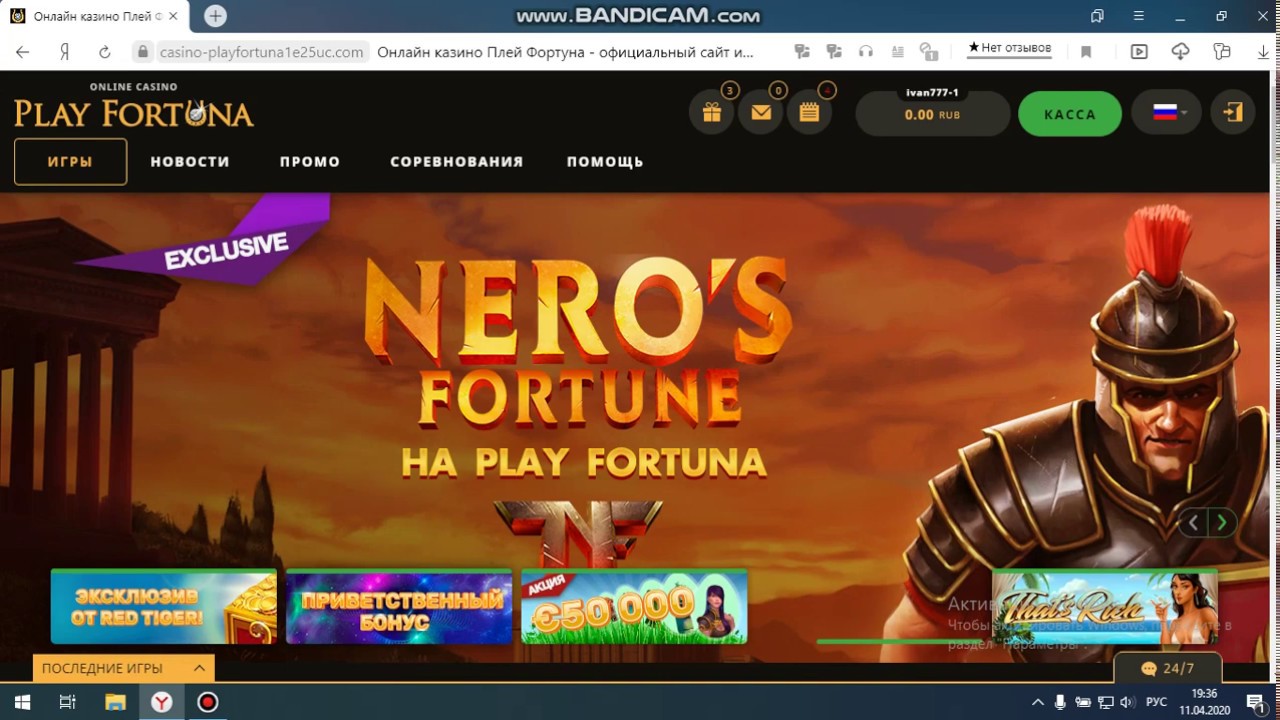Show the previous banner slide arrow
1280x720 pixels.
point(1193,523)
